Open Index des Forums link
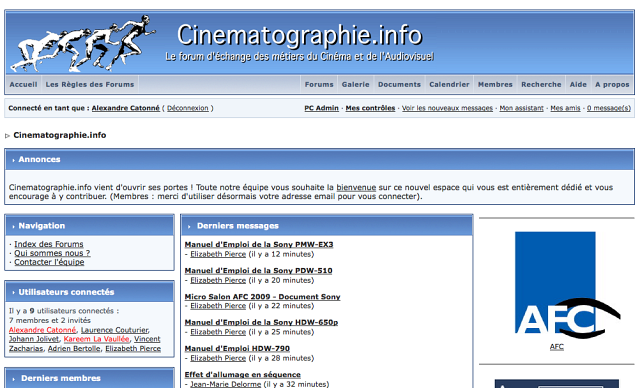Screen dimensions: 640x388 click(x=49, y=244)
